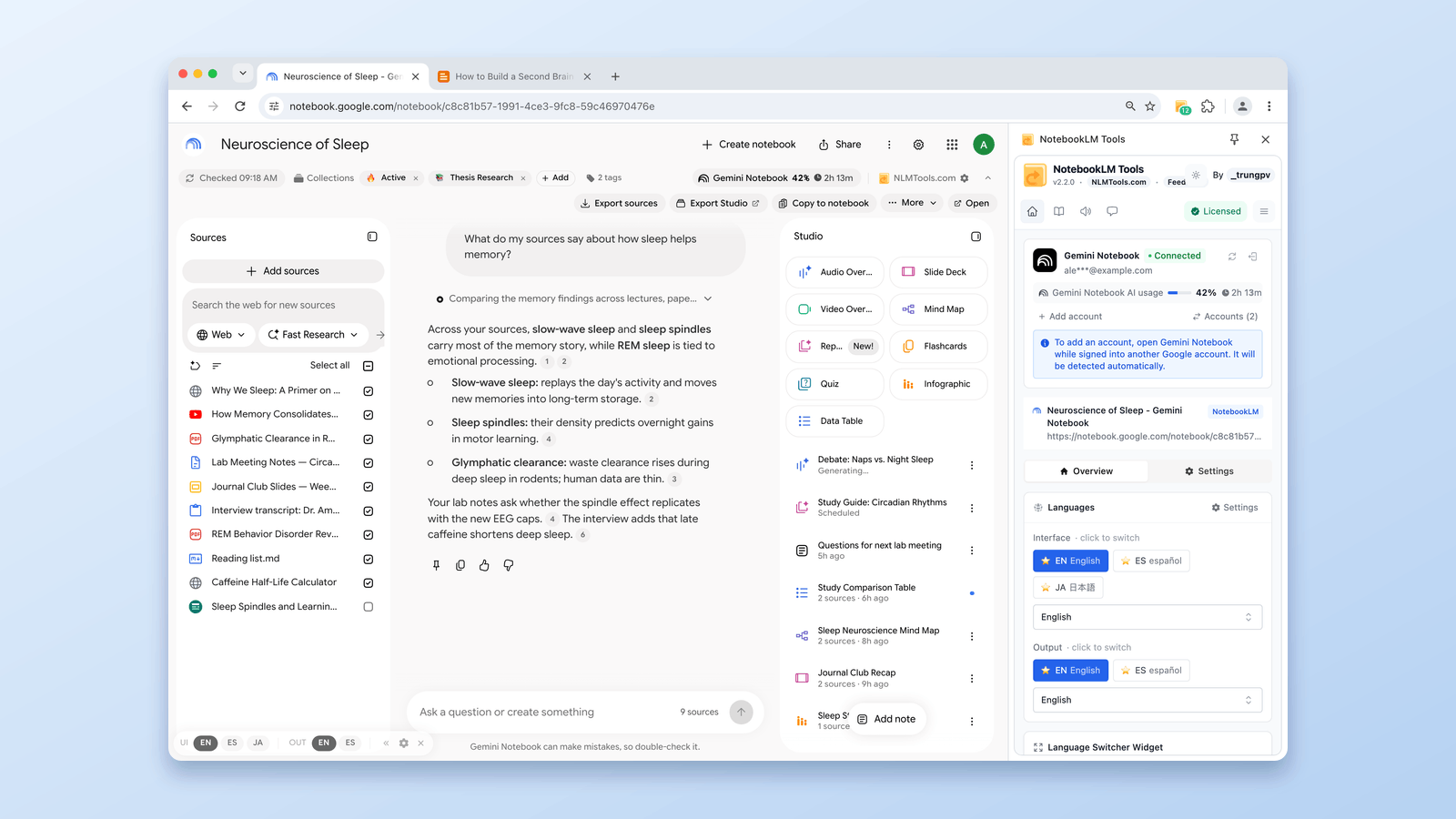Open the browser extensions puzzle icon
This screenshot has height=819, width=1456.
(x=1208, y=106)
